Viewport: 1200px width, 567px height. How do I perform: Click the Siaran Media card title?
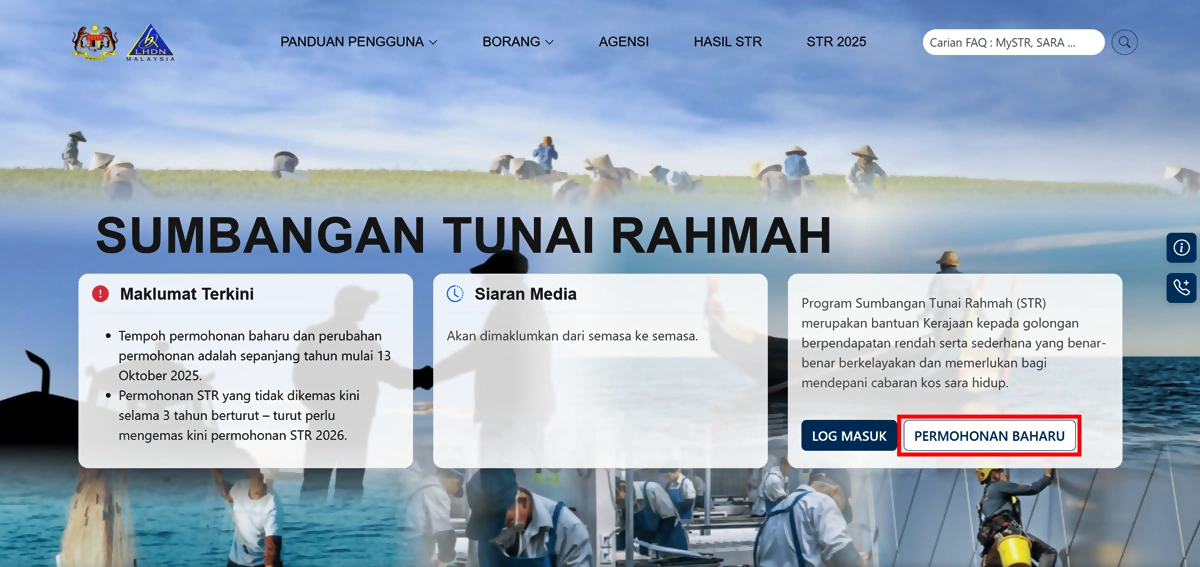pos(525,294)
